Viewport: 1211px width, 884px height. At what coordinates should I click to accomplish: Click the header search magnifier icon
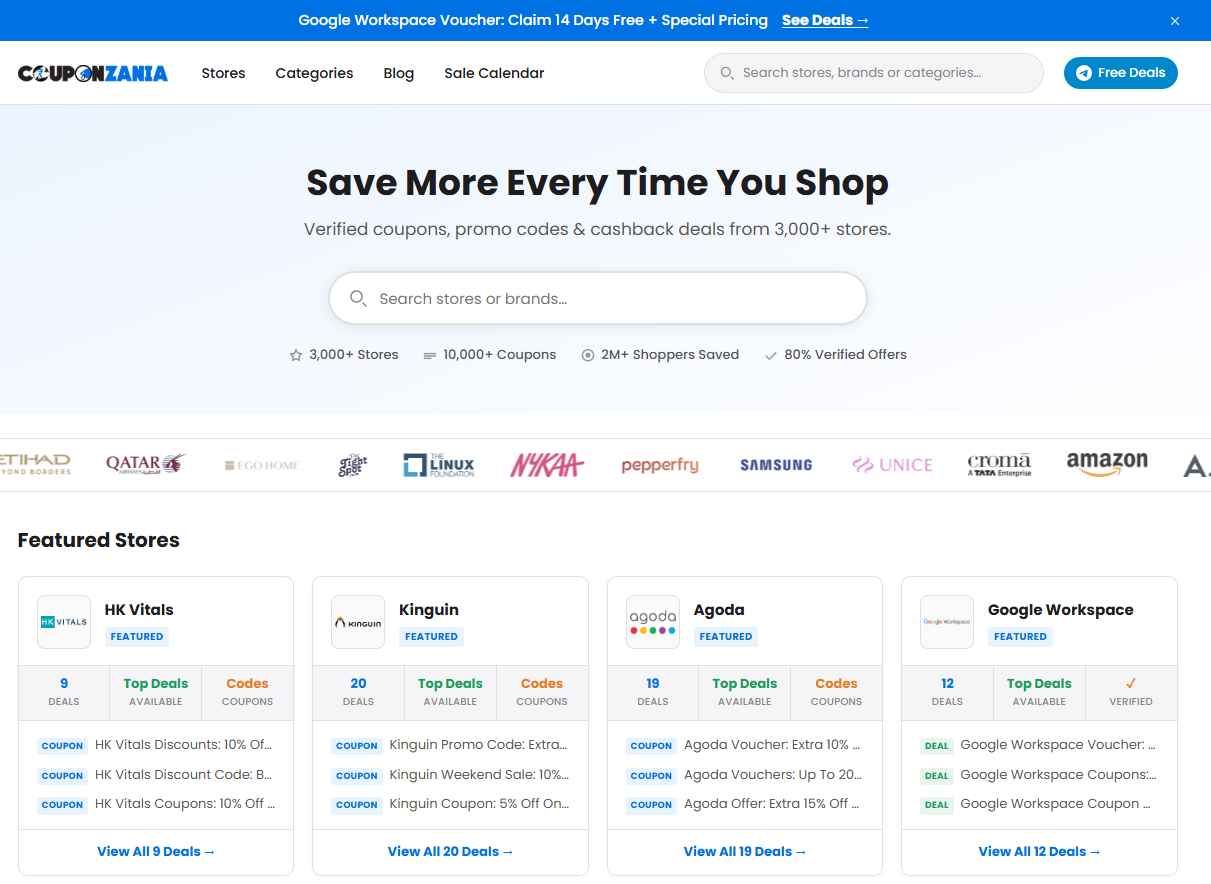point(727,73)
